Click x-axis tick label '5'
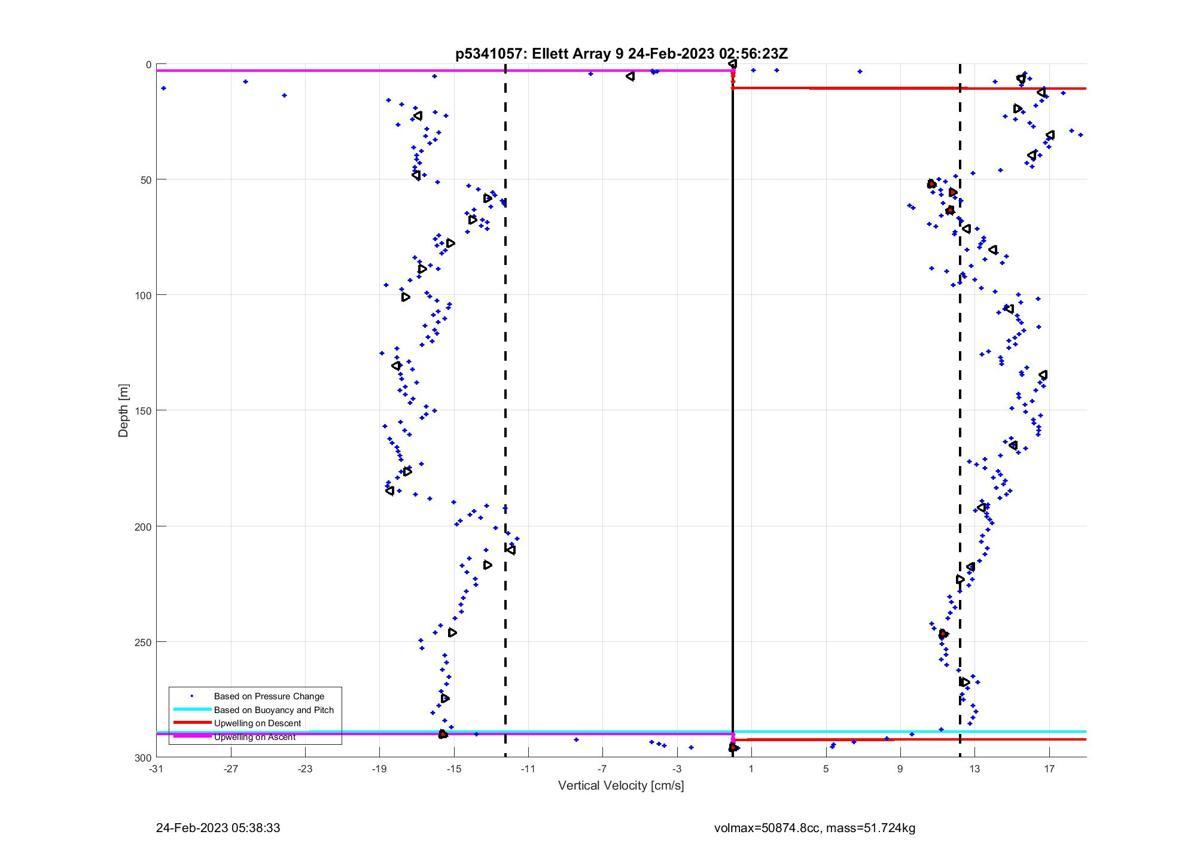The width and height of the screenshot is (1200, 851). coord(826,769)
